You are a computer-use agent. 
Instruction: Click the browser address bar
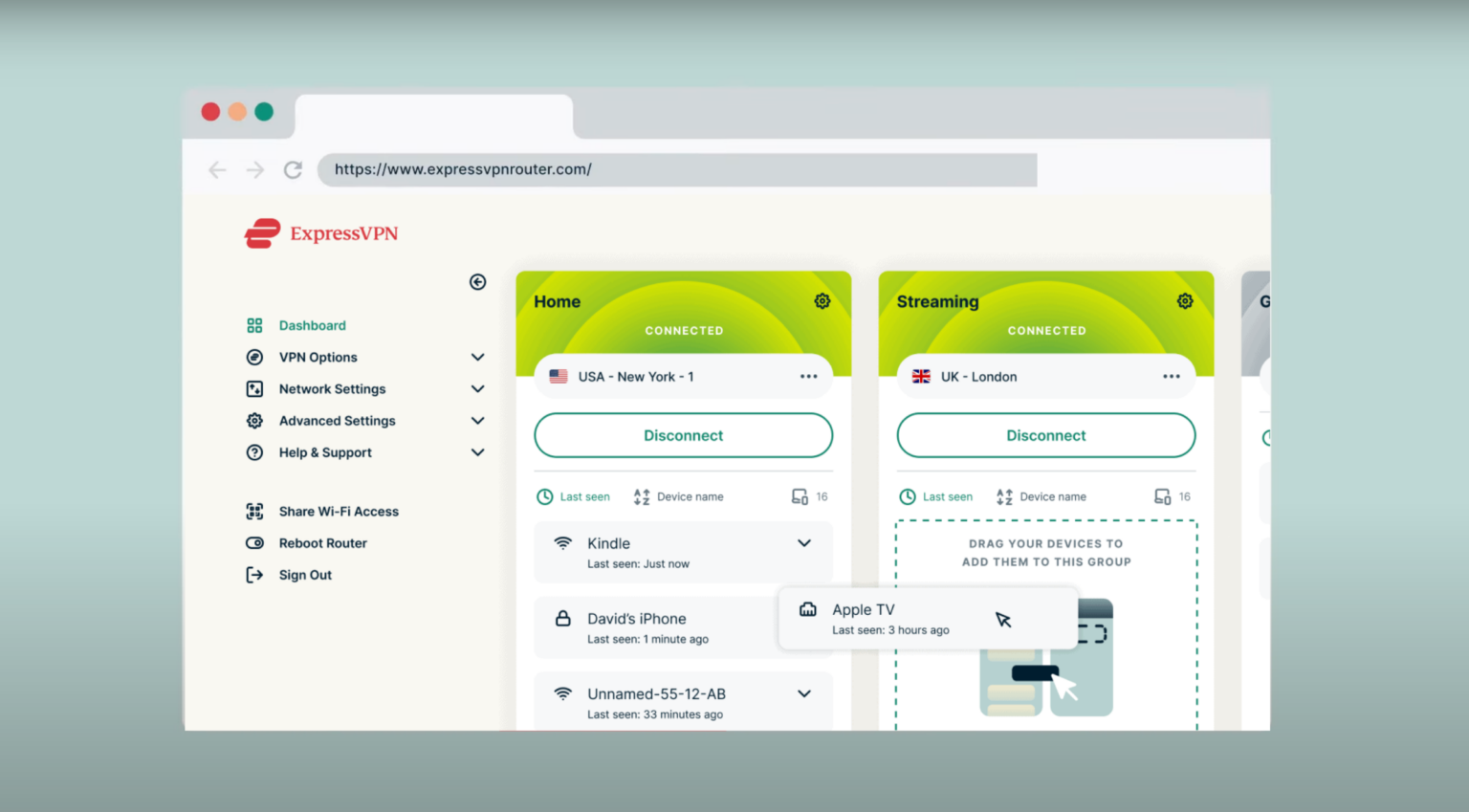coord(677,170)
